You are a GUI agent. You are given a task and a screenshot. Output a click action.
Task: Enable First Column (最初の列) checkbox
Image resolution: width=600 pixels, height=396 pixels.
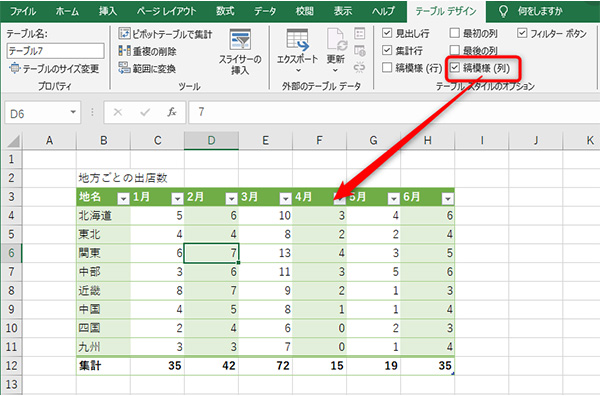454,33
